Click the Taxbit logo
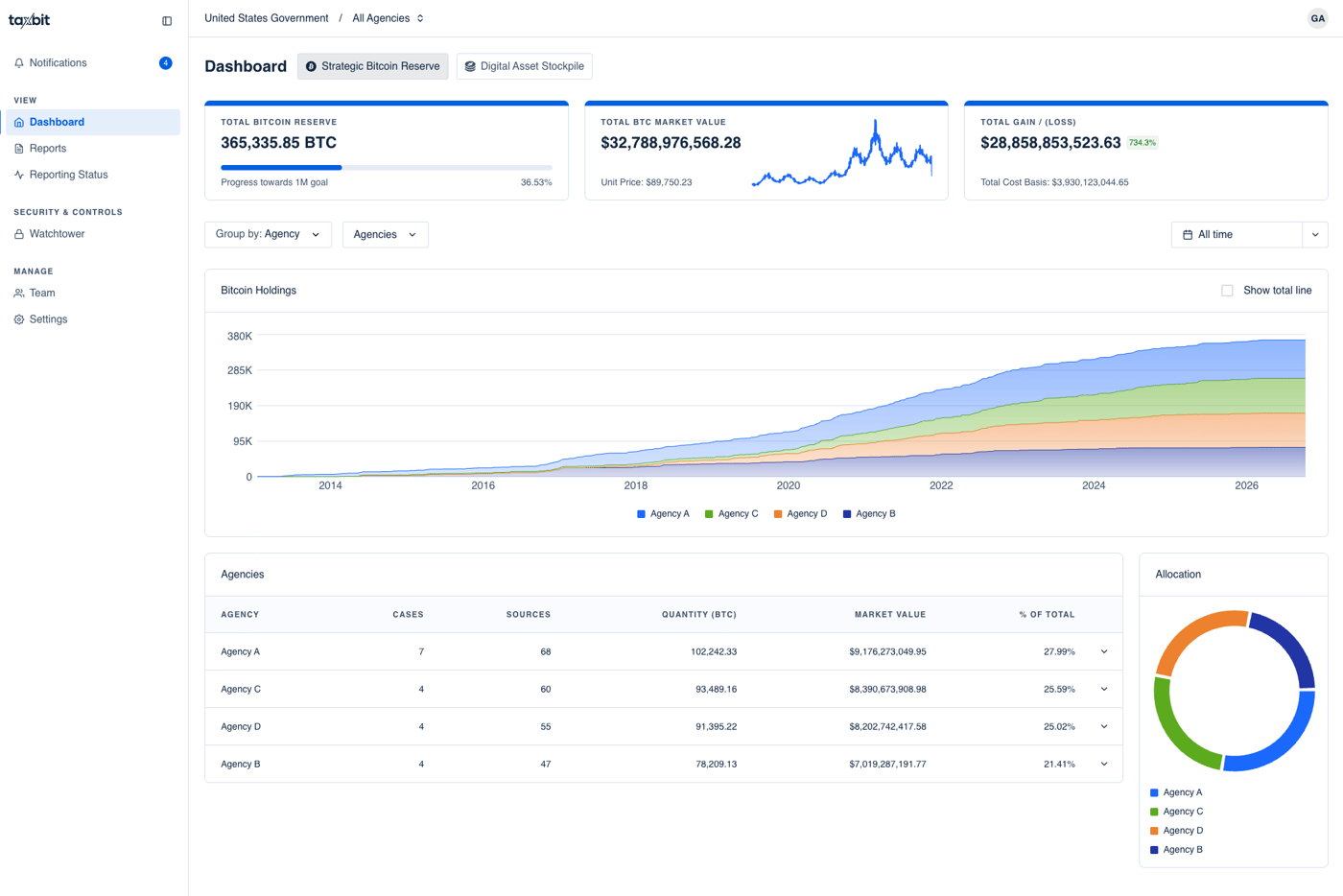Viewport: 1343px width, 896px height. 29,20
